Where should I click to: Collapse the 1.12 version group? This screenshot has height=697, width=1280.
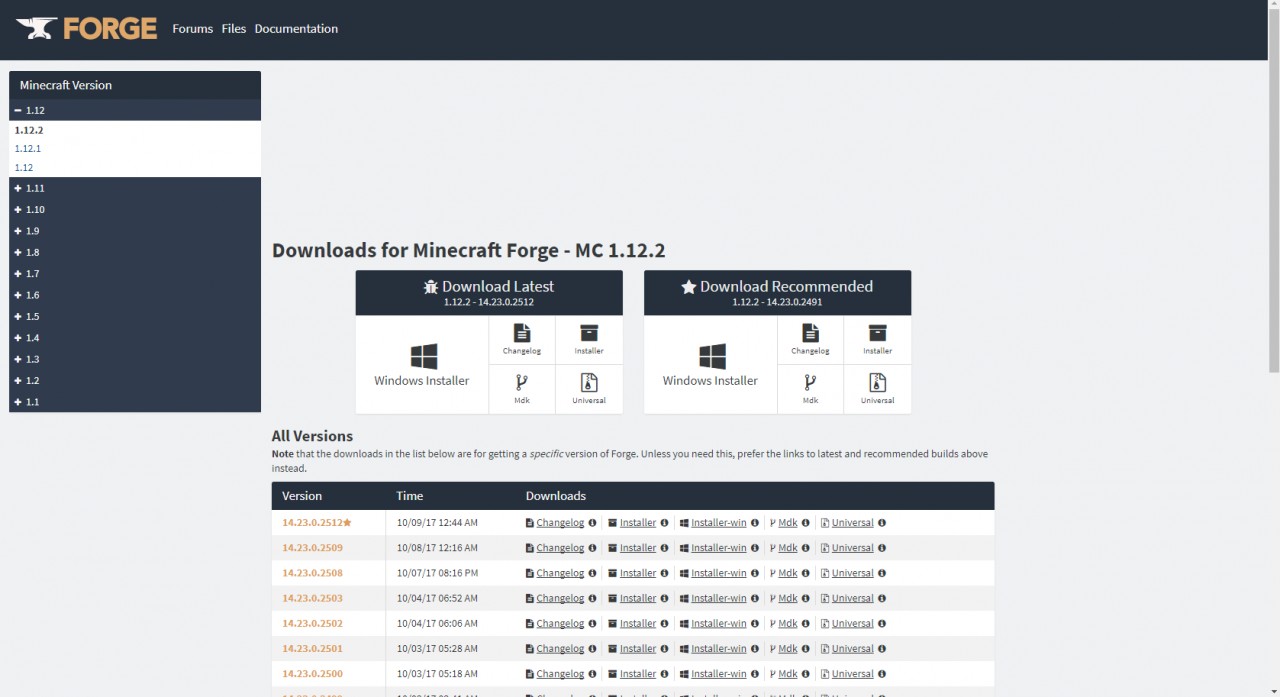[135, 110]
